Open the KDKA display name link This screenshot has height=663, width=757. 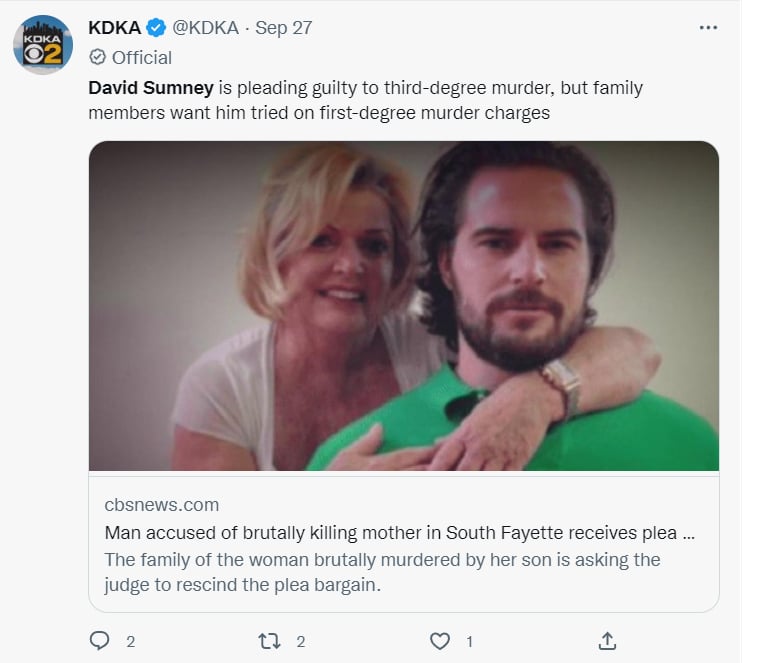tap(114, 28)
